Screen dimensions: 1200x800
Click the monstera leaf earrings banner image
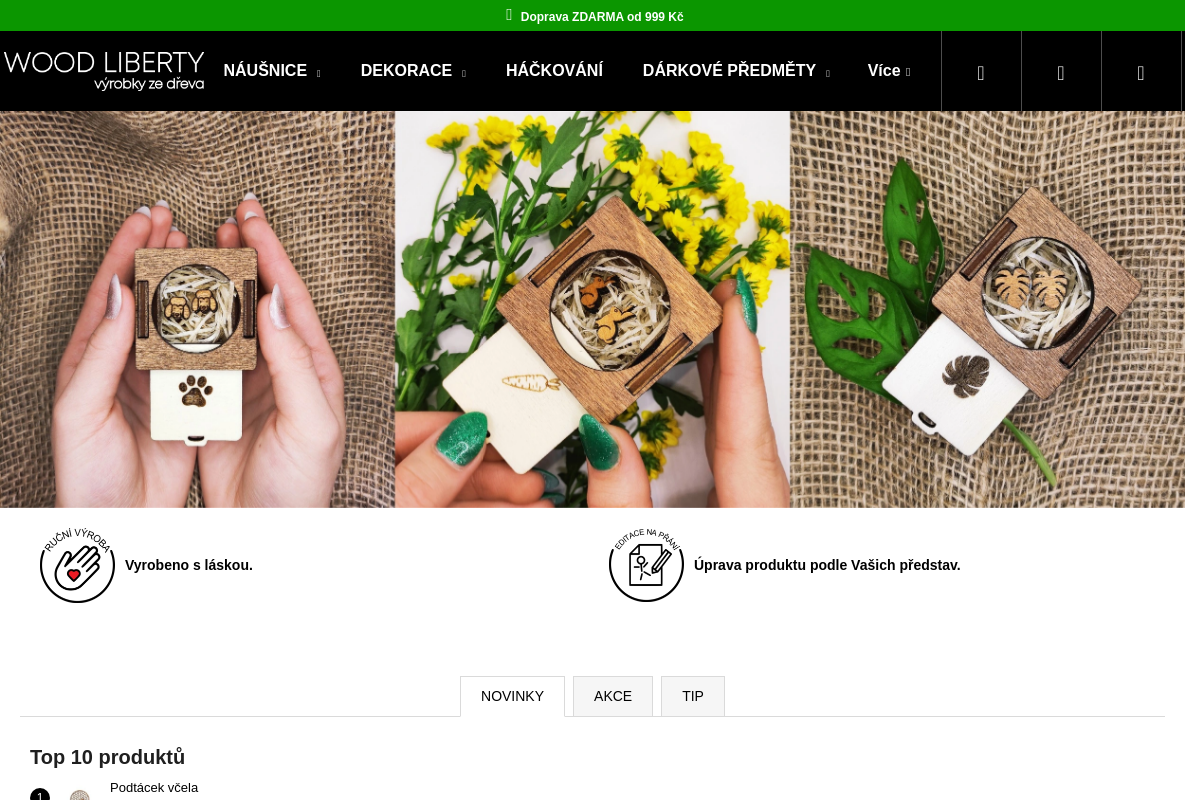987,309
